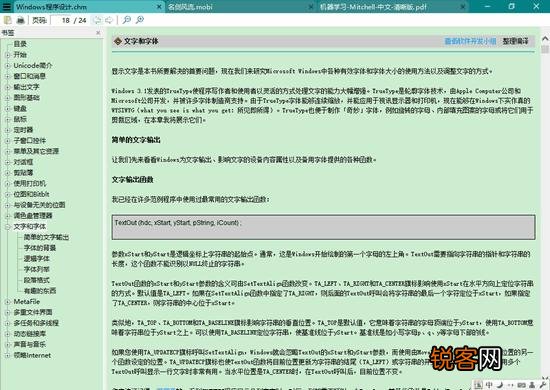
Task: Close the 机器学习 Mitchell pdf tab
Action: (x=463, y=7)
